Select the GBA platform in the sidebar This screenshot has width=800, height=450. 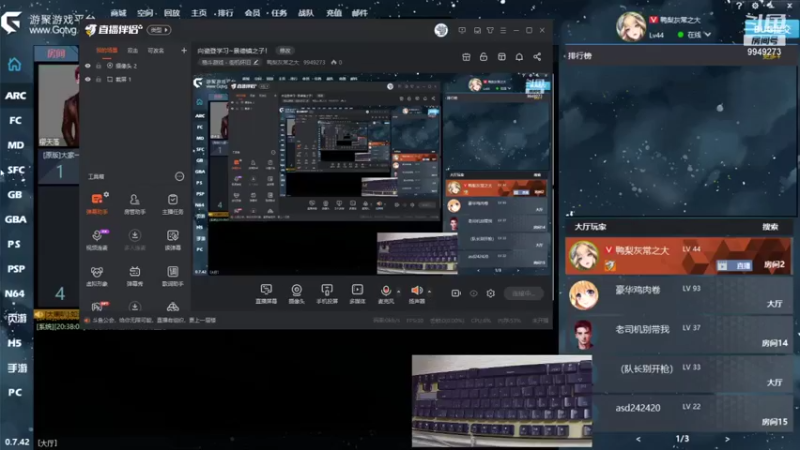click(x=15, y=219)
